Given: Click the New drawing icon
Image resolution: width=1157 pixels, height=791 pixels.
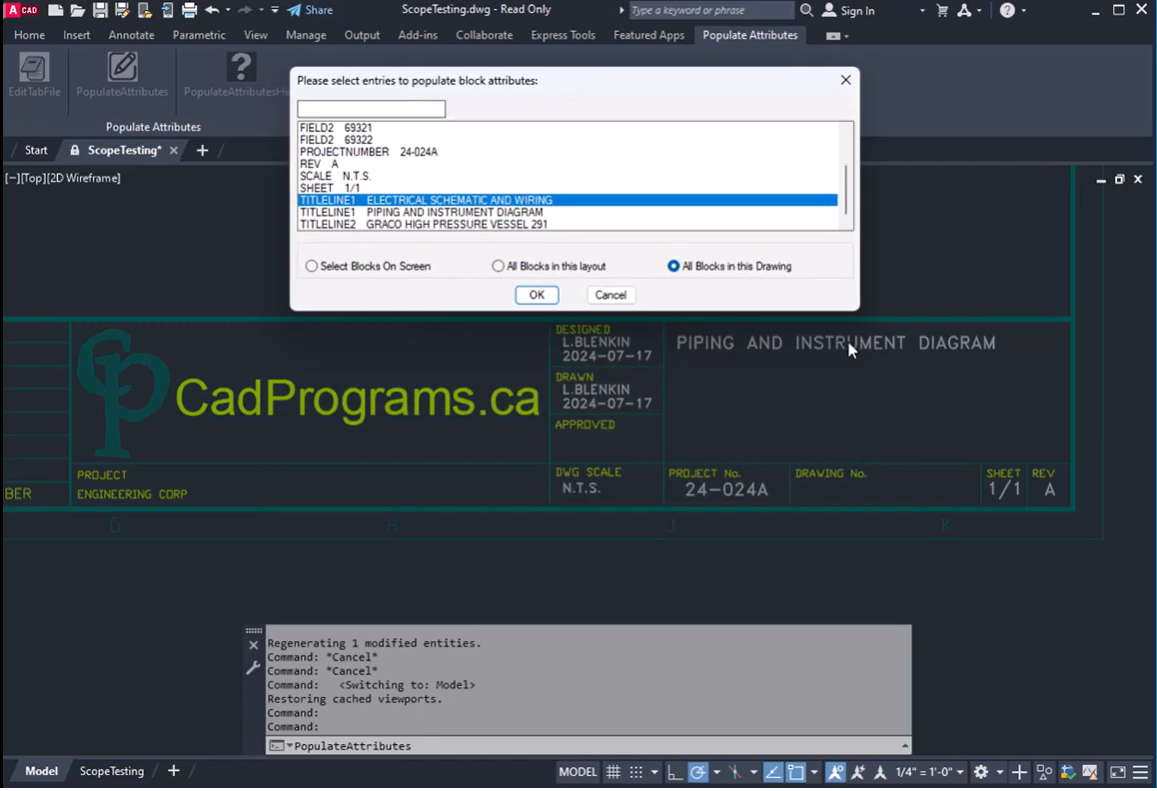Looking at the screenshot, I should [55, 10].
